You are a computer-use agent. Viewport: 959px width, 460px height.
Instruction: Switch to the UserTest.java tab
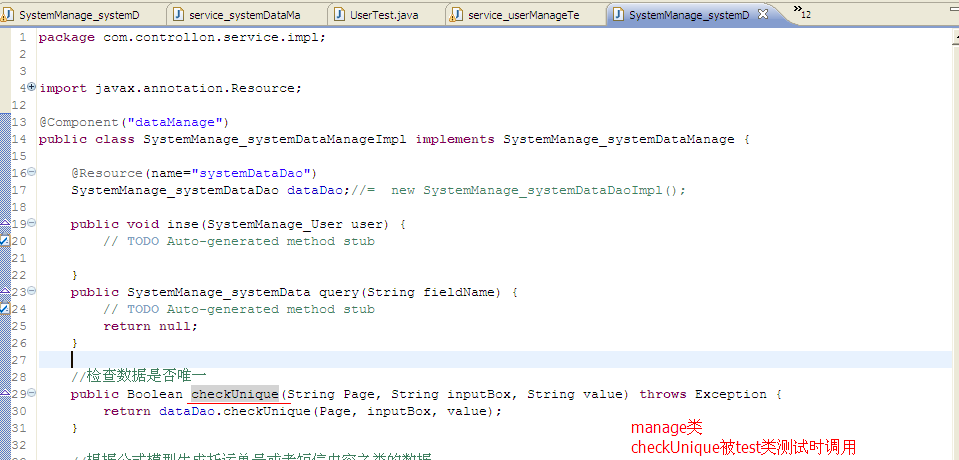[x=384, y=15]
